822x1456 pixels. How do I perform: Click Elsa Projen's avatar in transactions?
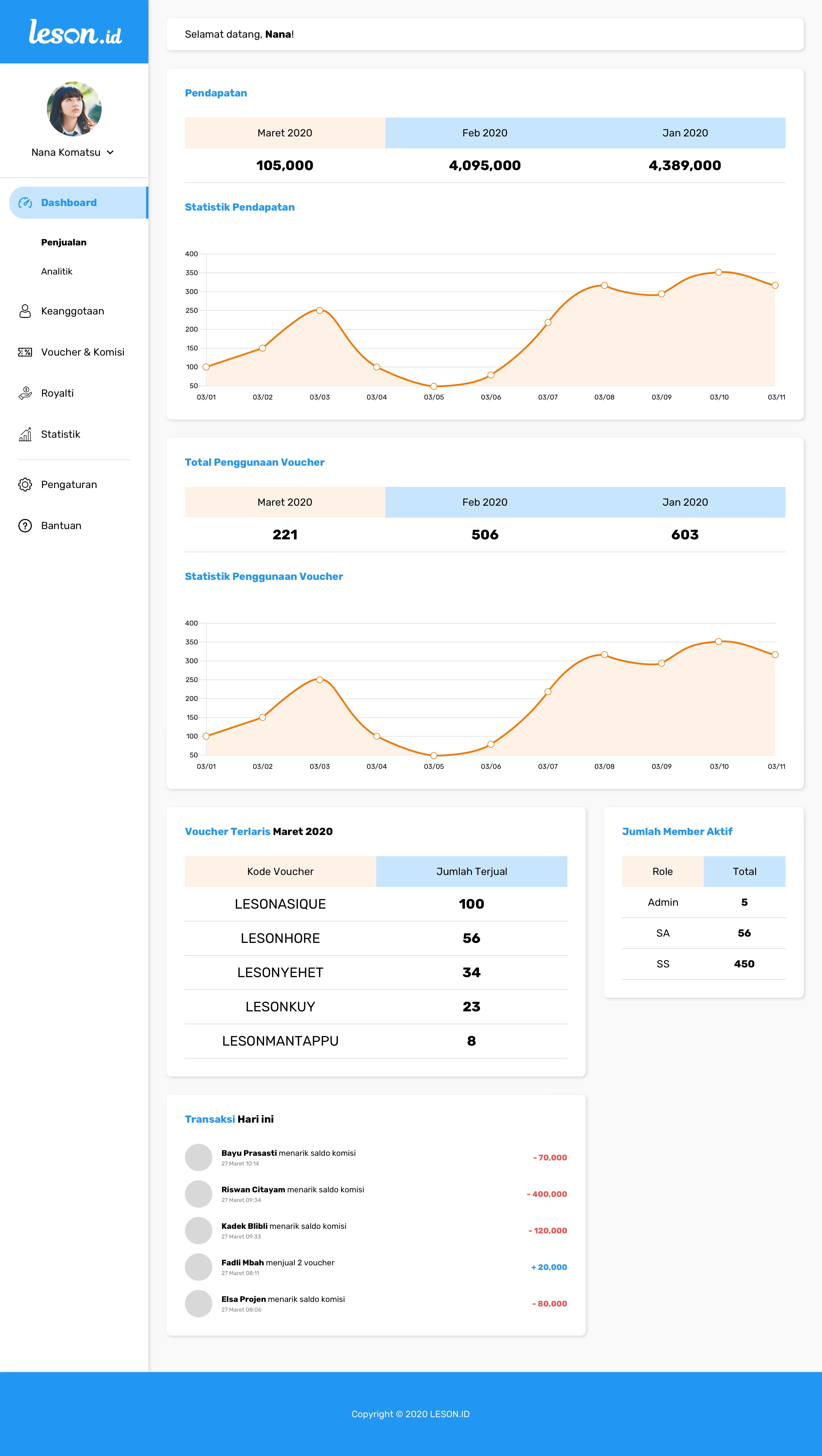pos(198,1303)
